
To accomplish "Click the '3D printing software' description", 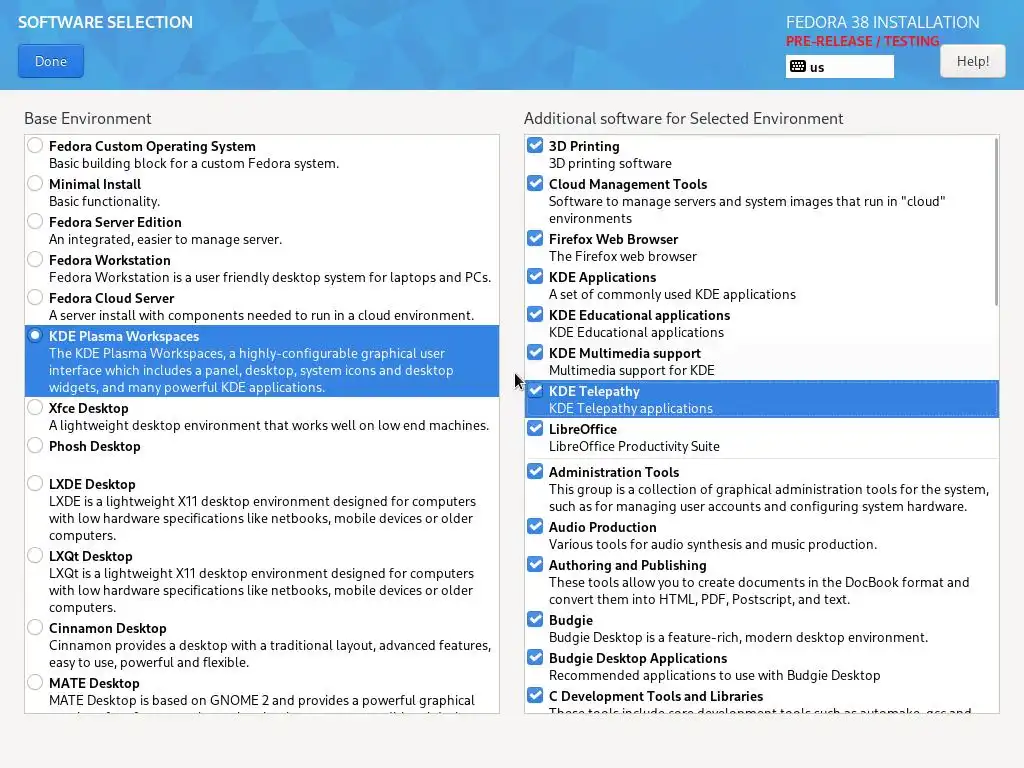I will pos(610,163).
